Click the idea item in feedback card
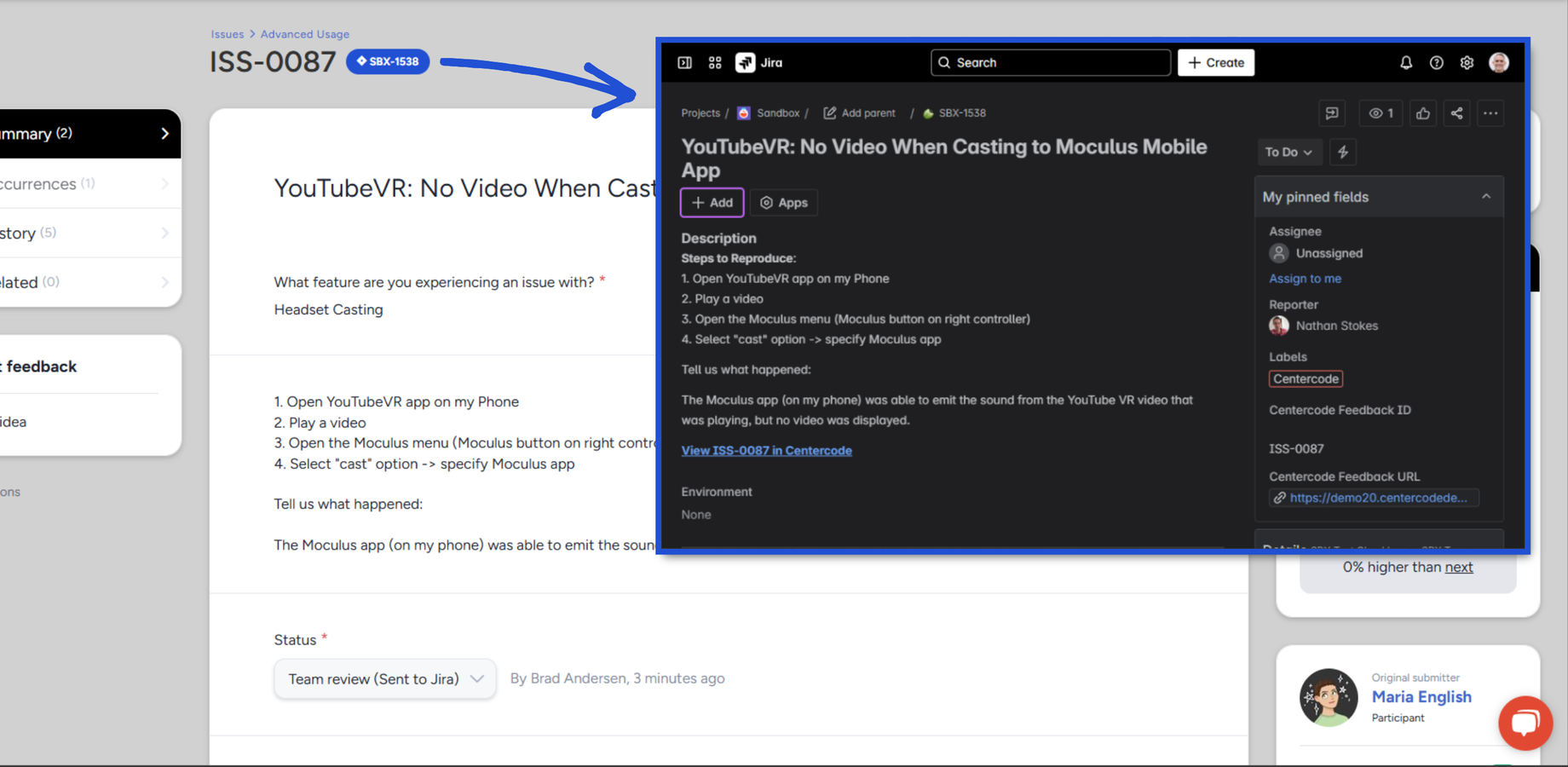 (x=14, y=422)
